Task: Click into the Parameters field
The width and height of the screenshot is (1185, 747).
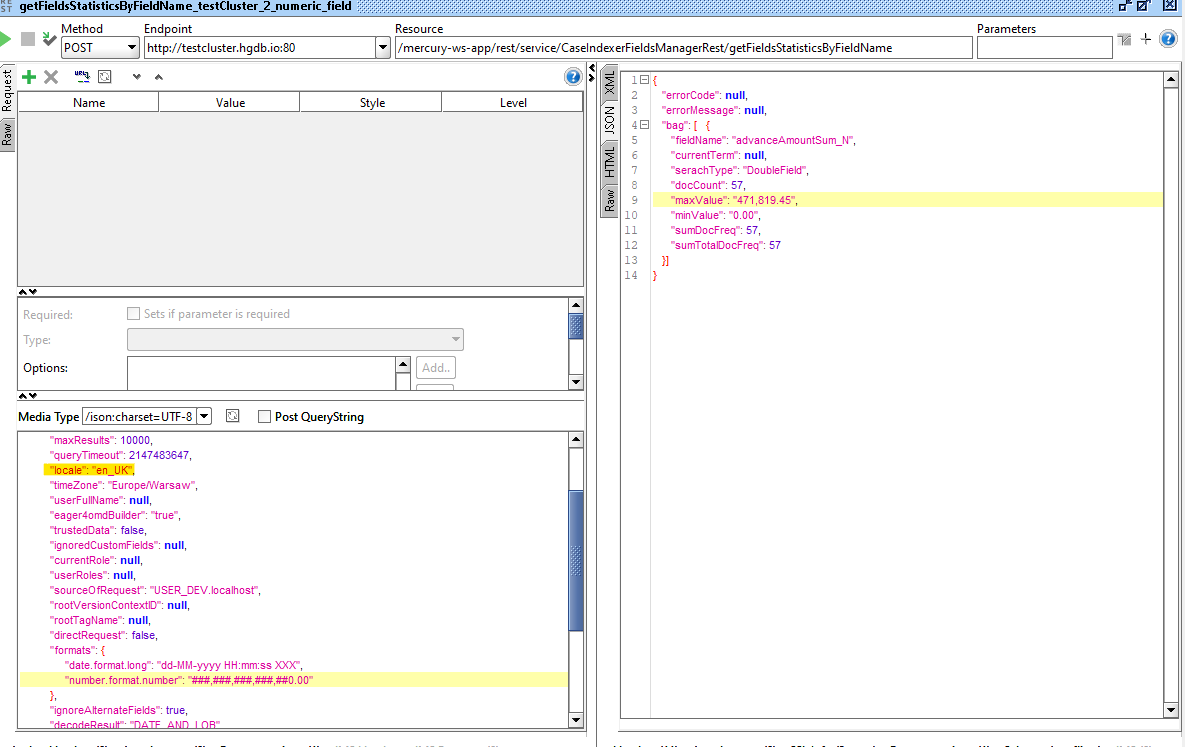Action: 1044,48
